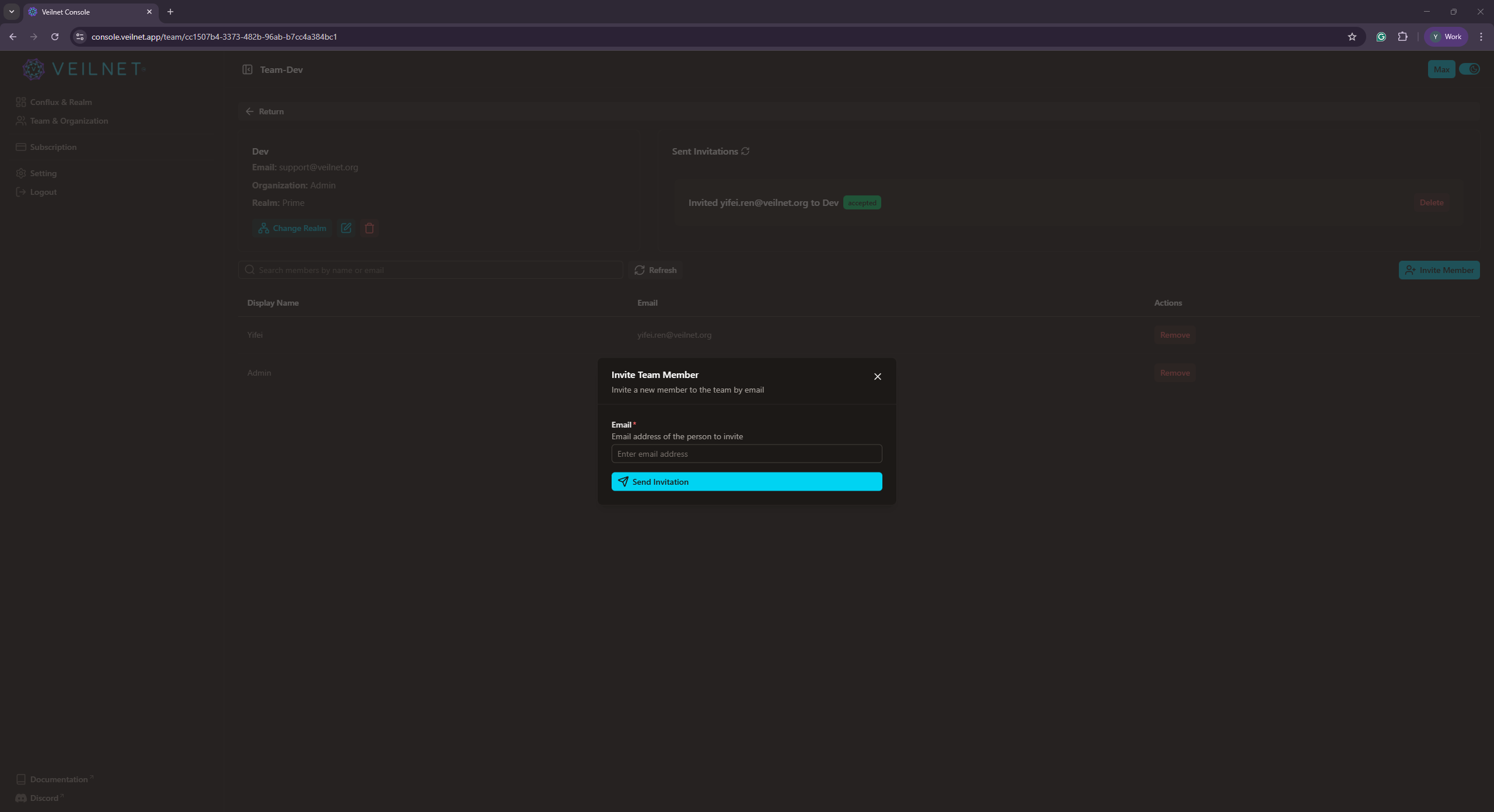Open the browser extensions puzzle icon
Image resolution: width=1494 pixels, height=812 pixels.
click(x=1403, y=36)
